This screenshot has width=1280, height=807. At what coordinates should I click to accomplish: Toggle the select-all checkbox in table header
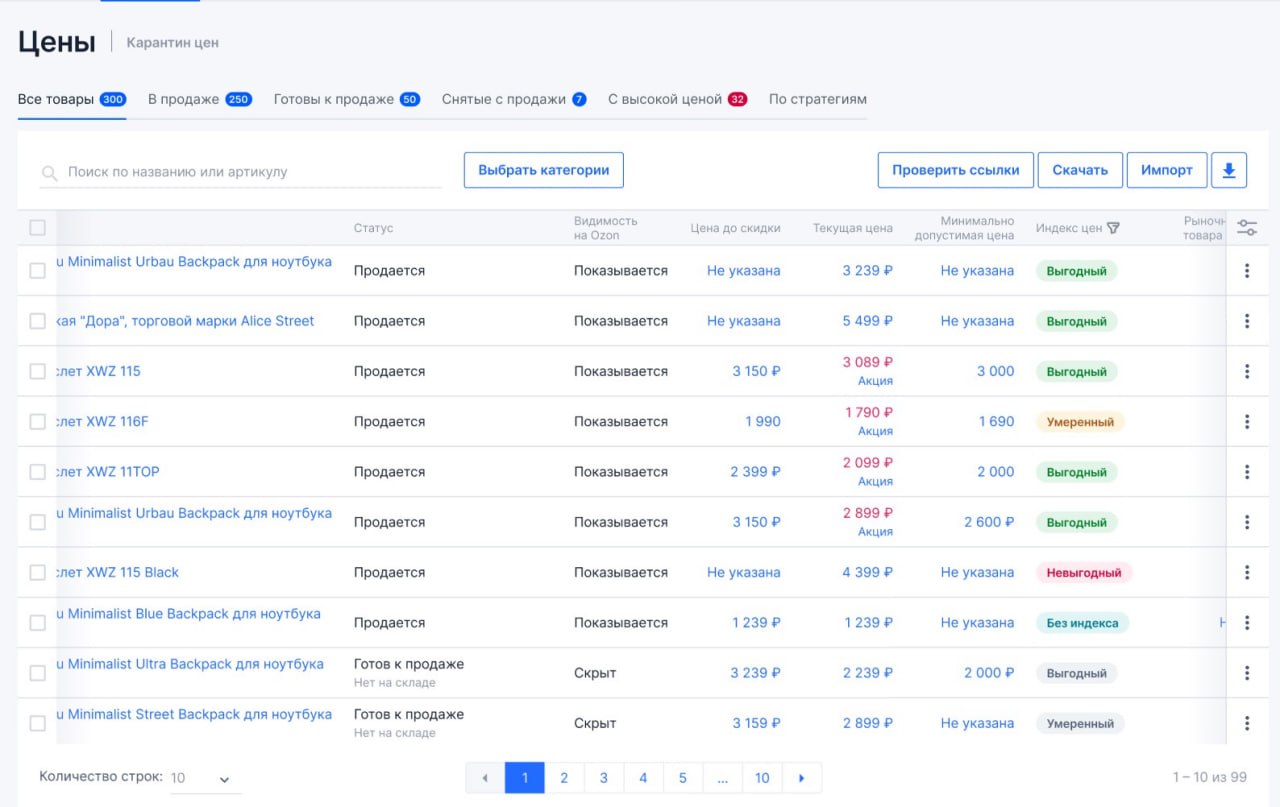(37, 228)
